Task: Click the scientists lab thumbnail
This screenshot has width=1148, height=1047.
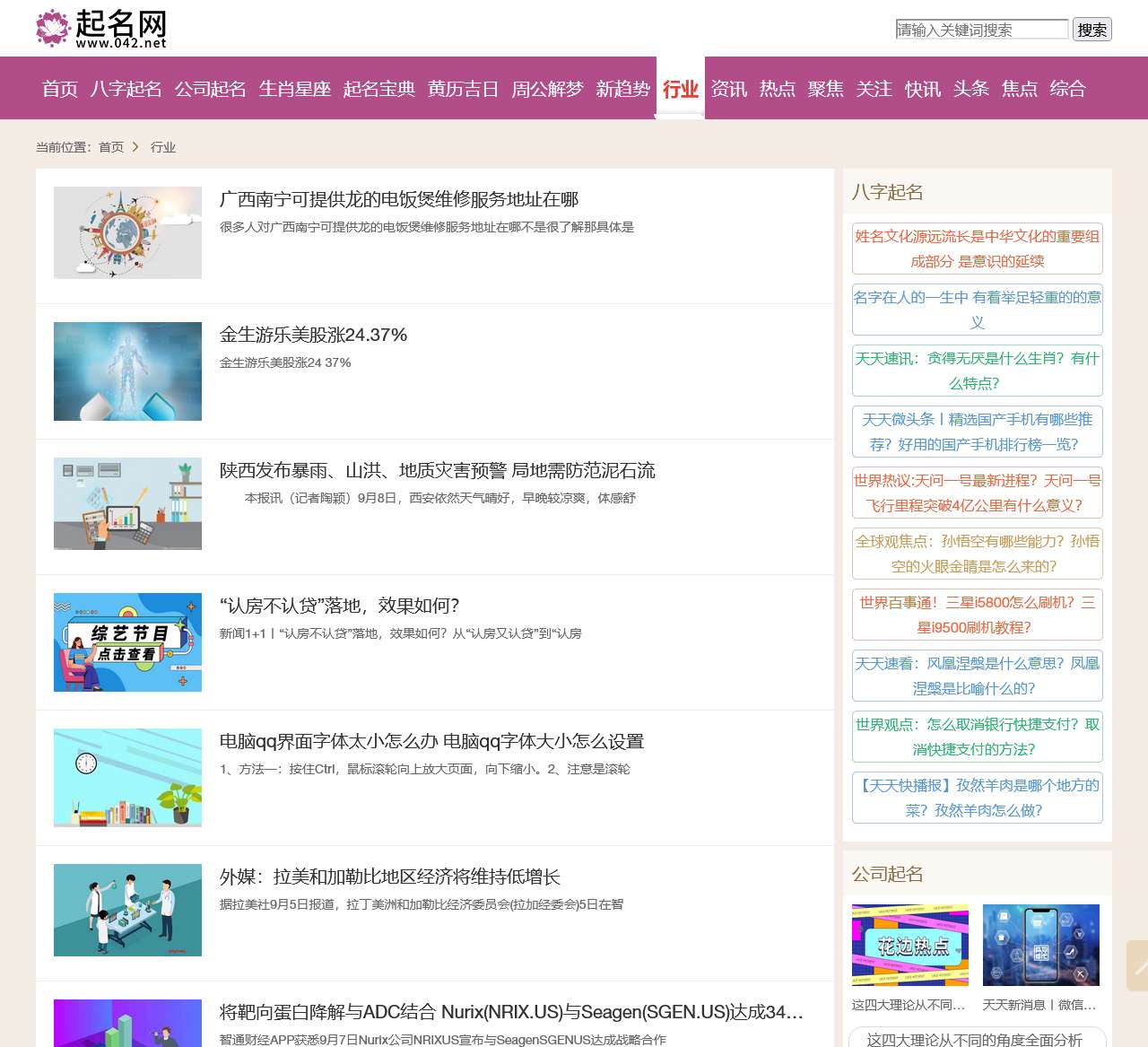Action: click(x=127, y=910)
